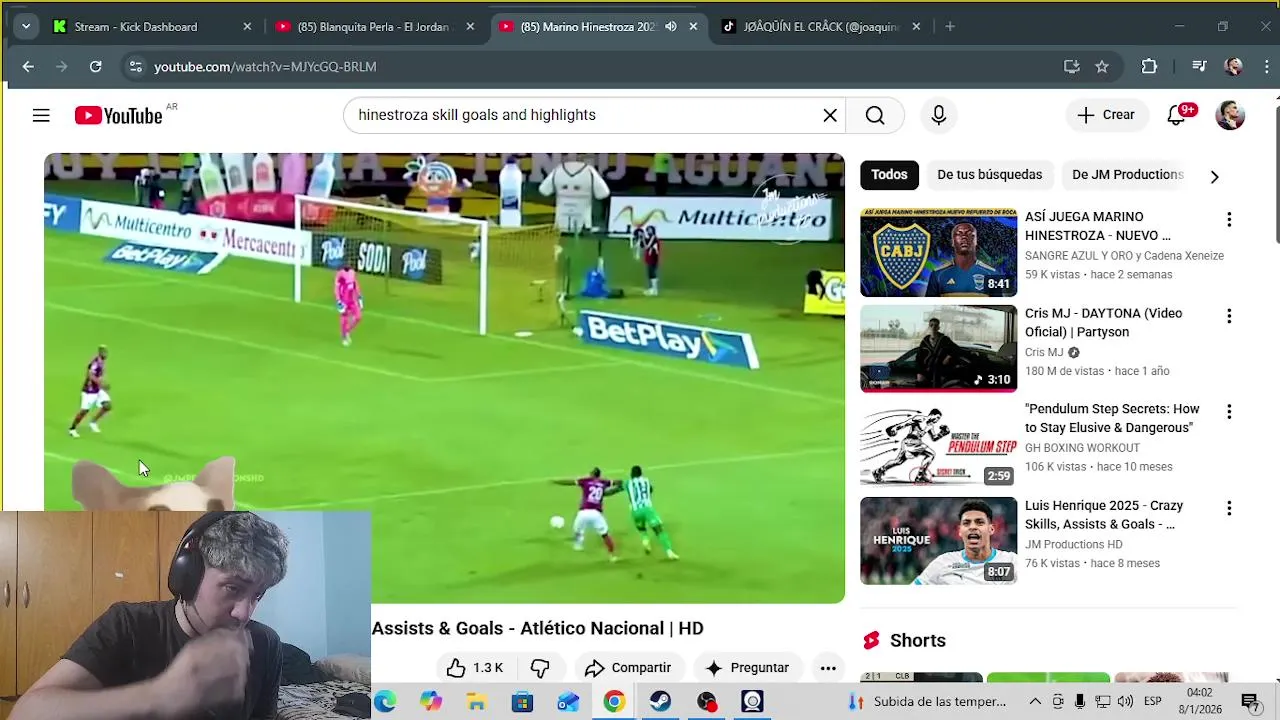Show more filter chips with right arrow

[x=1214, y=176]
